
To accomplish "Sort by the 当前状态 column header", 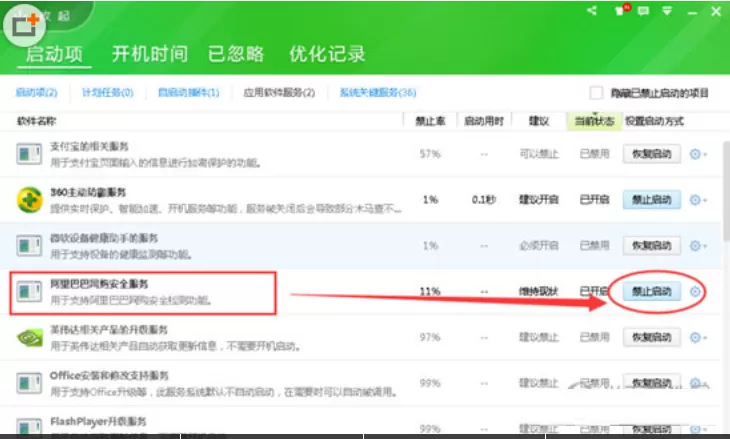I will (x=594, y=121).
